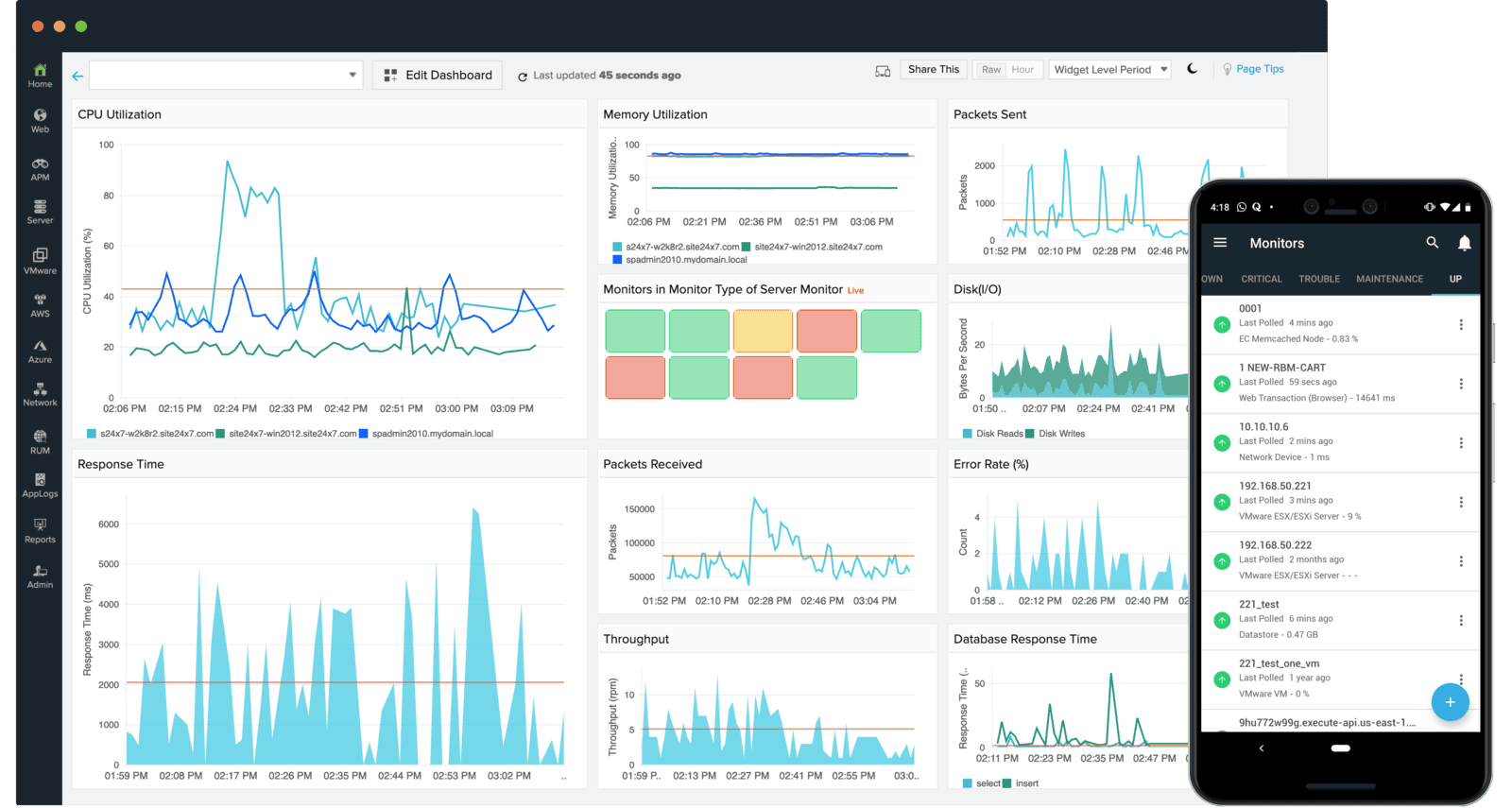
Task: Open AppLogs from the sidebar
Action: click(40, 486)
